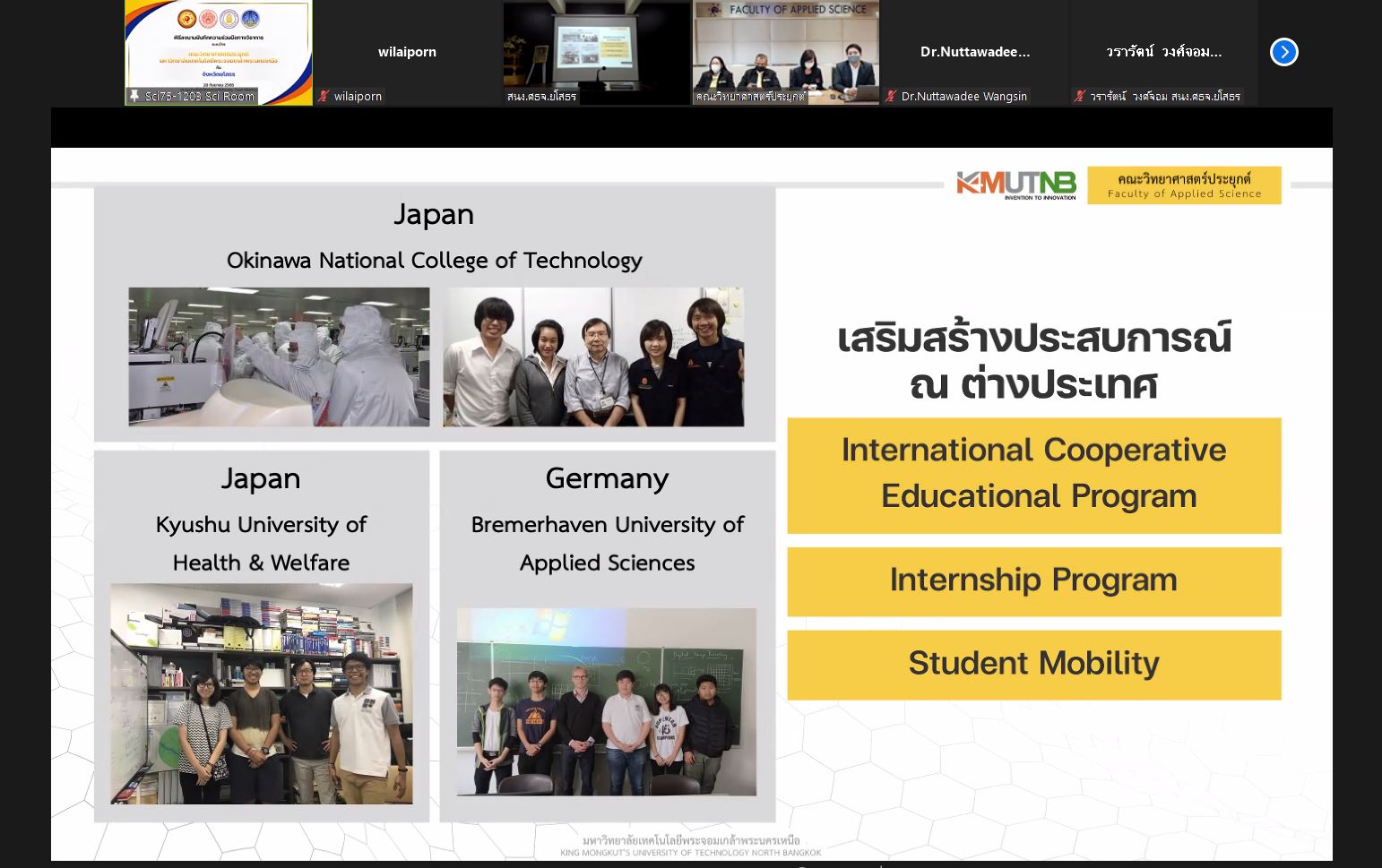Select the Sci75-1203 Sci Room video thumbnail

(219, 53)
